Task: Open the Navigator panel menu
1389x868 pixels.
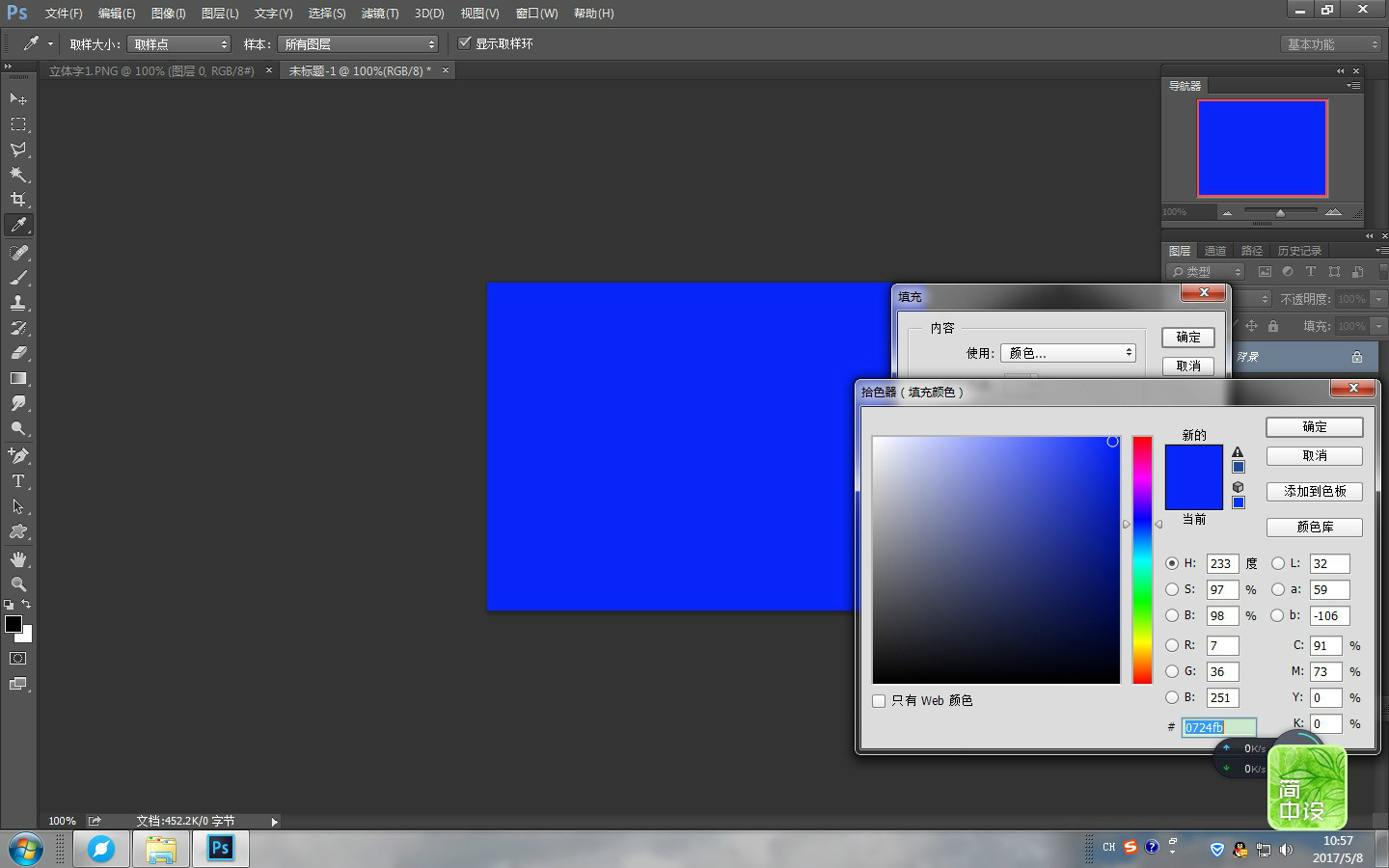Action: (1353, 86)
